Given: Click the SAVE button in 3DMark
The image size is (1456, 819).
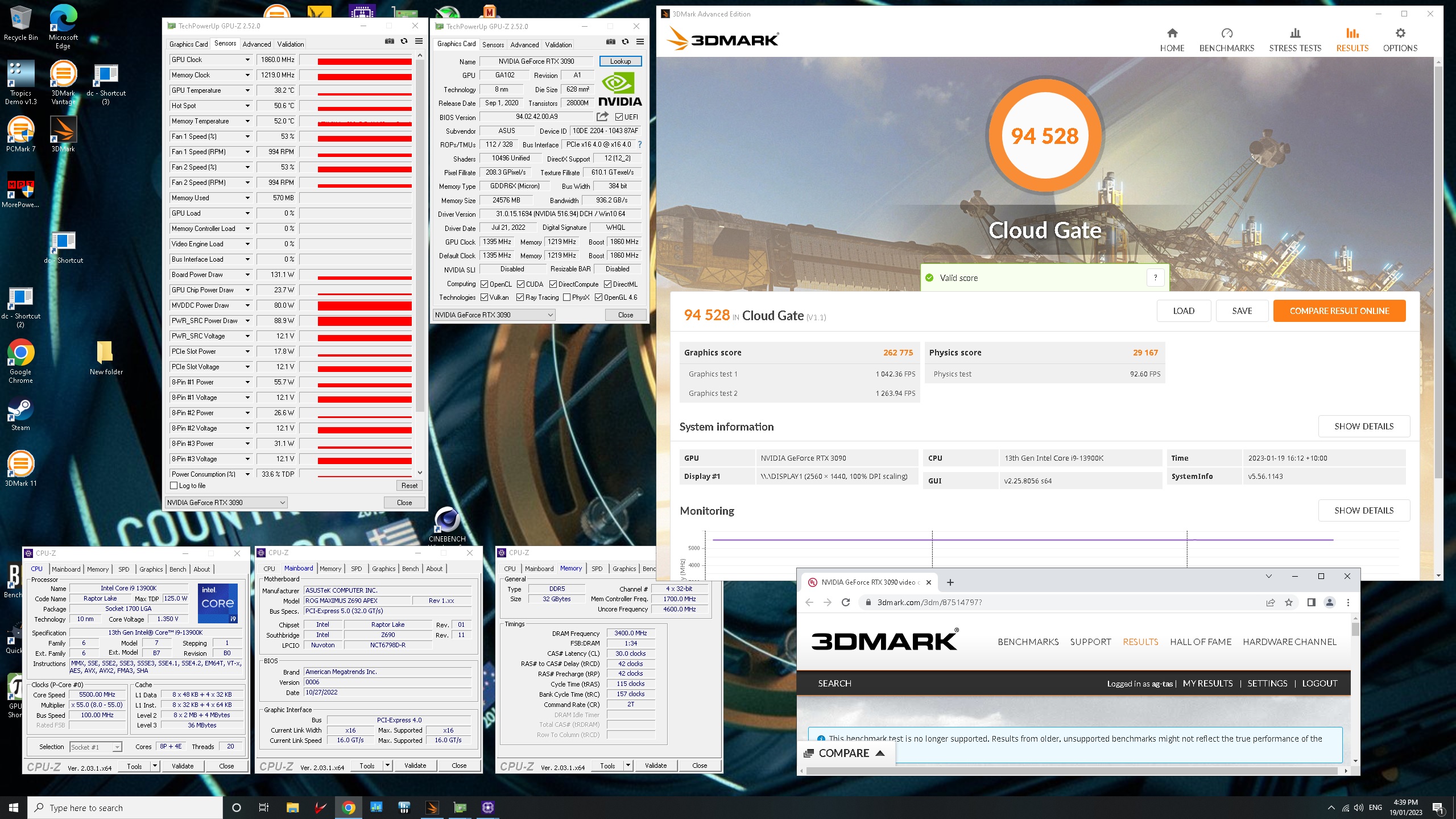Looking at the screenshot, I should pos(1242,311).
